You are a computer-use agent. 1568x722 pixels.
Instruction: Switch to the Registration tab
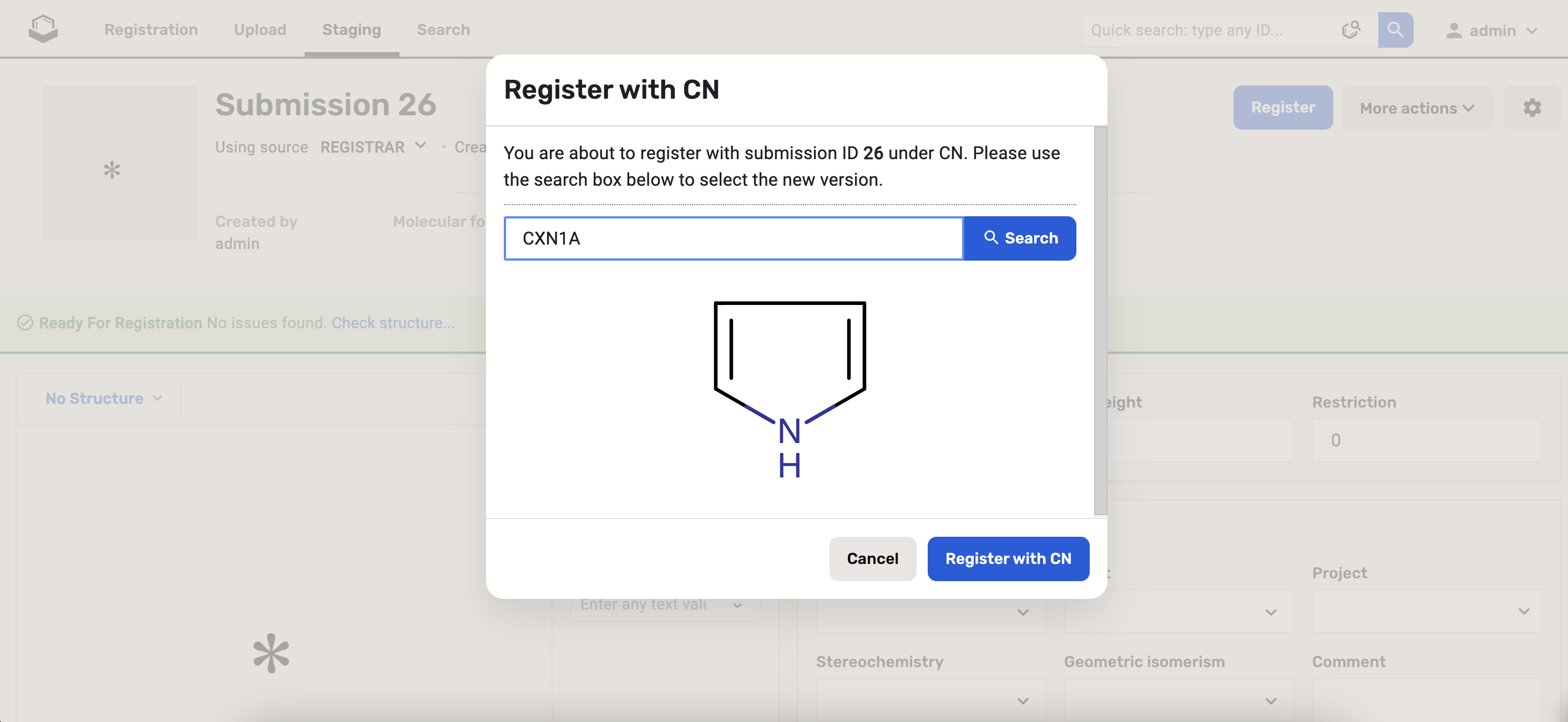click(x=151, y=29)
